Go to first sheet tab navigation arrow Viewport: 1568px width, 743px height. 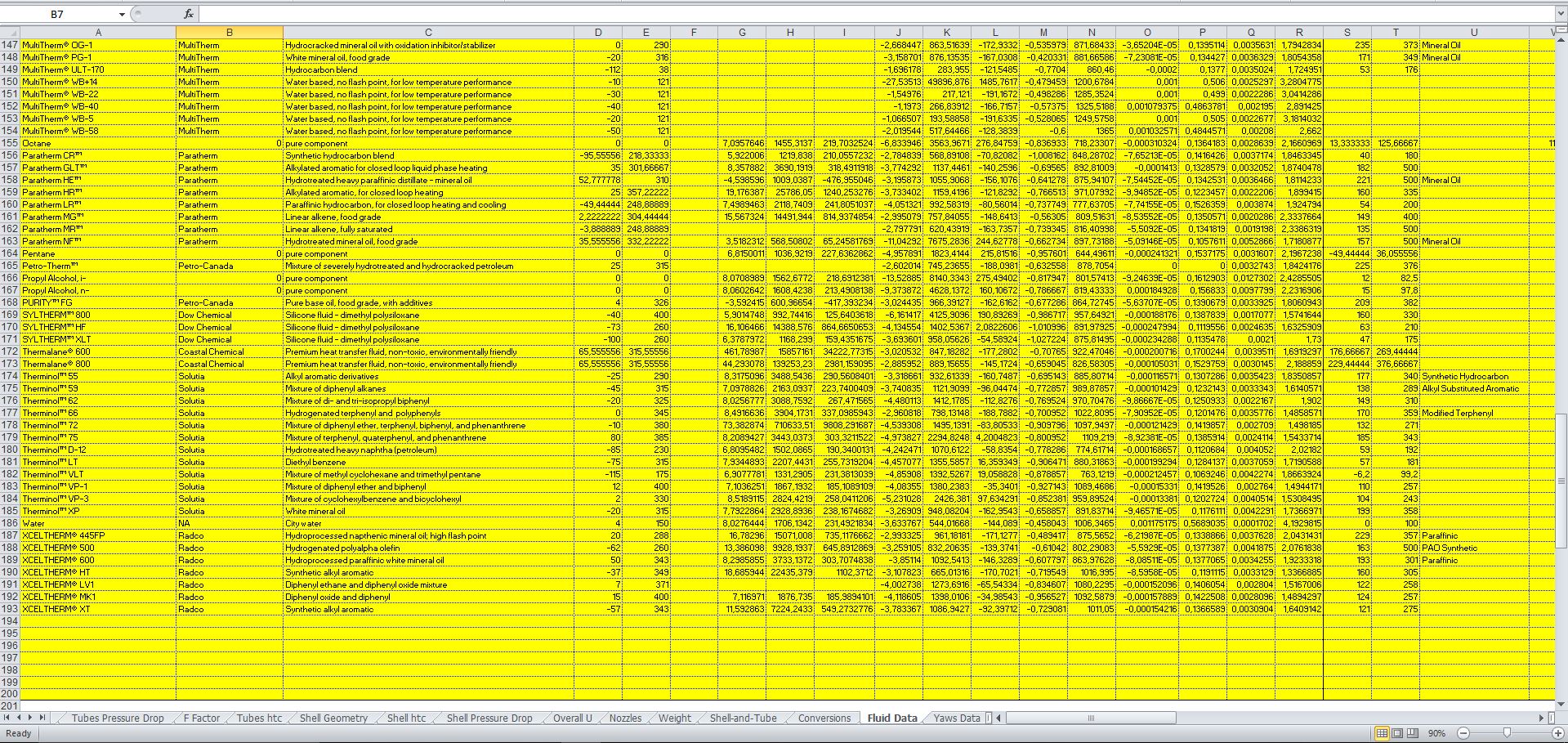7,718
